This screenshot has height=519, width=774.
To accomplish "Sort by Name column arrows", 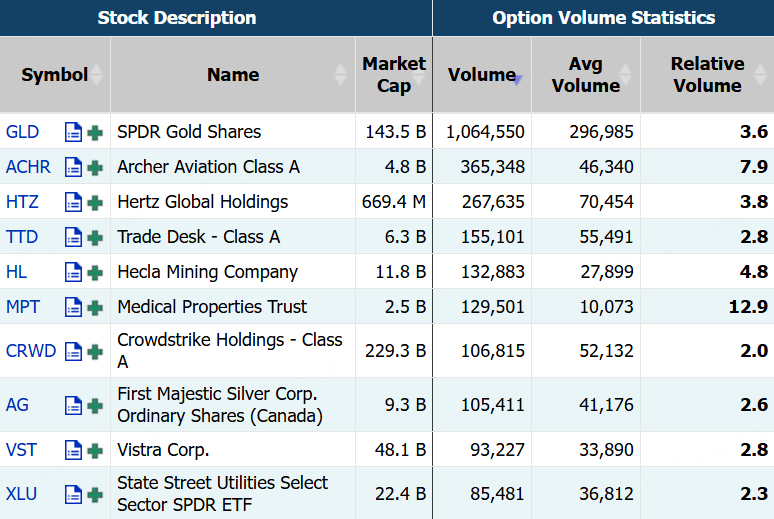I will coord(340,75).
